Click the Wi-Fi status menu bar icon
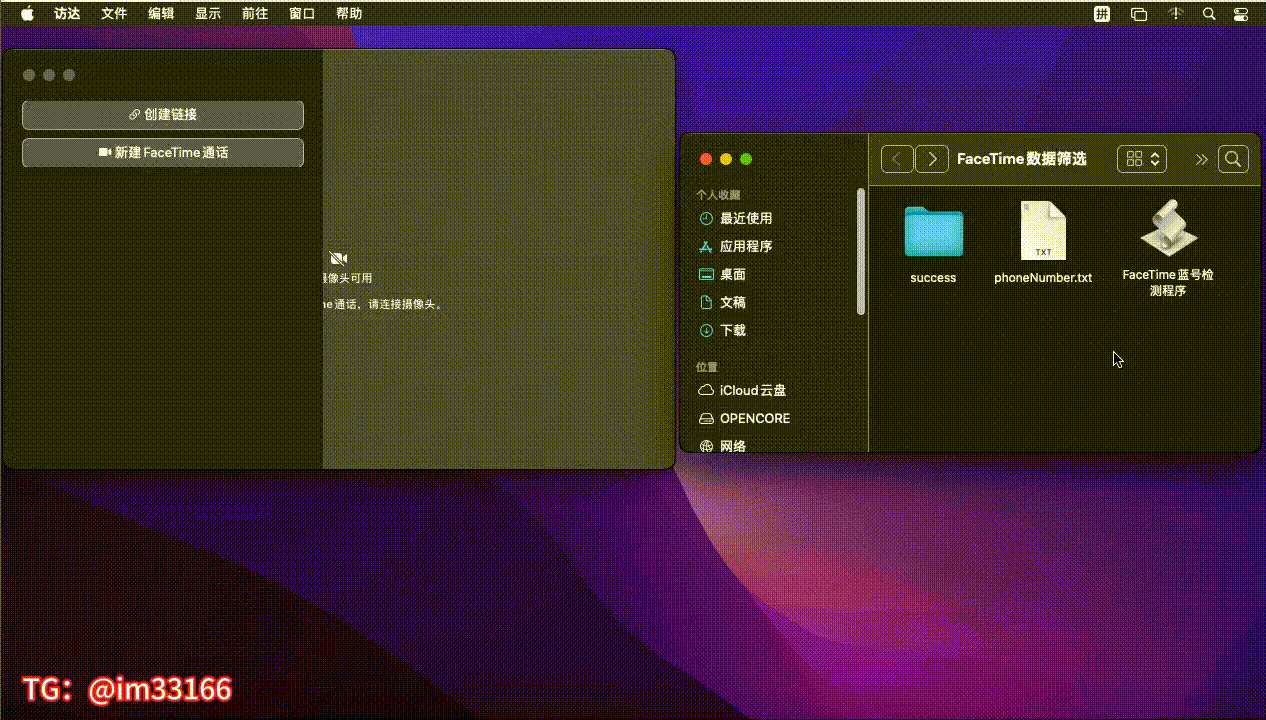Screen dimensions: 1266x720 click(1175, 14)
